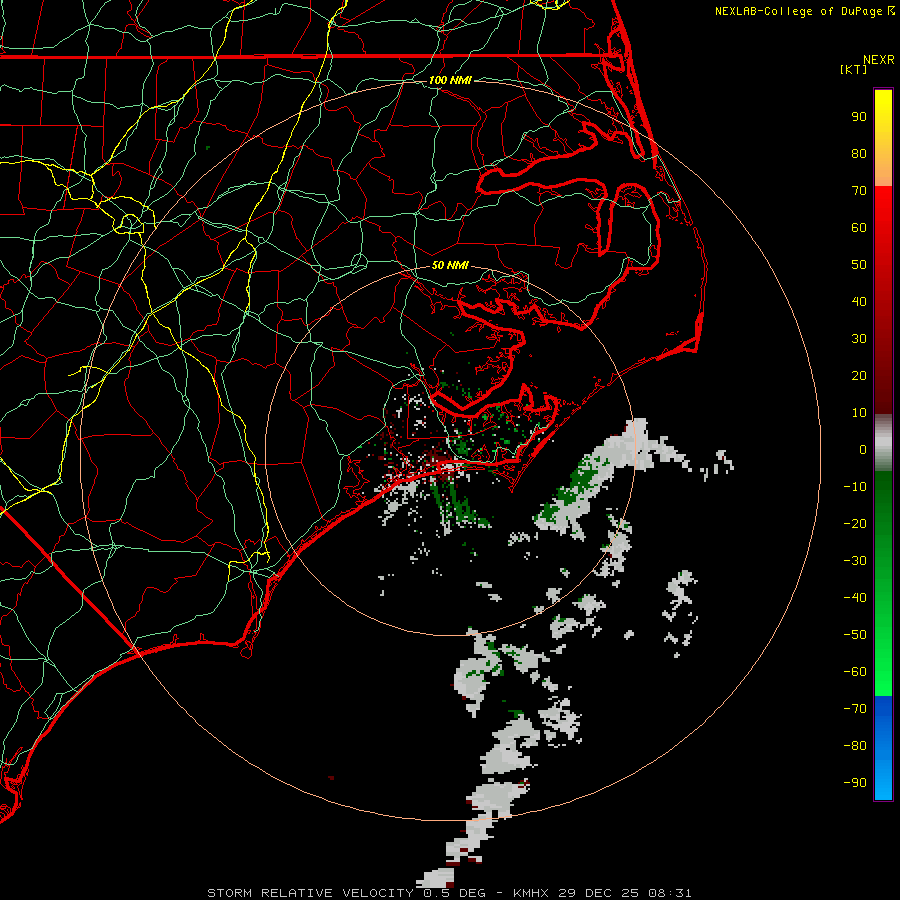Click the -50 knot scale value
Viewport: 900px width, 900px height.
click(855, 635)
